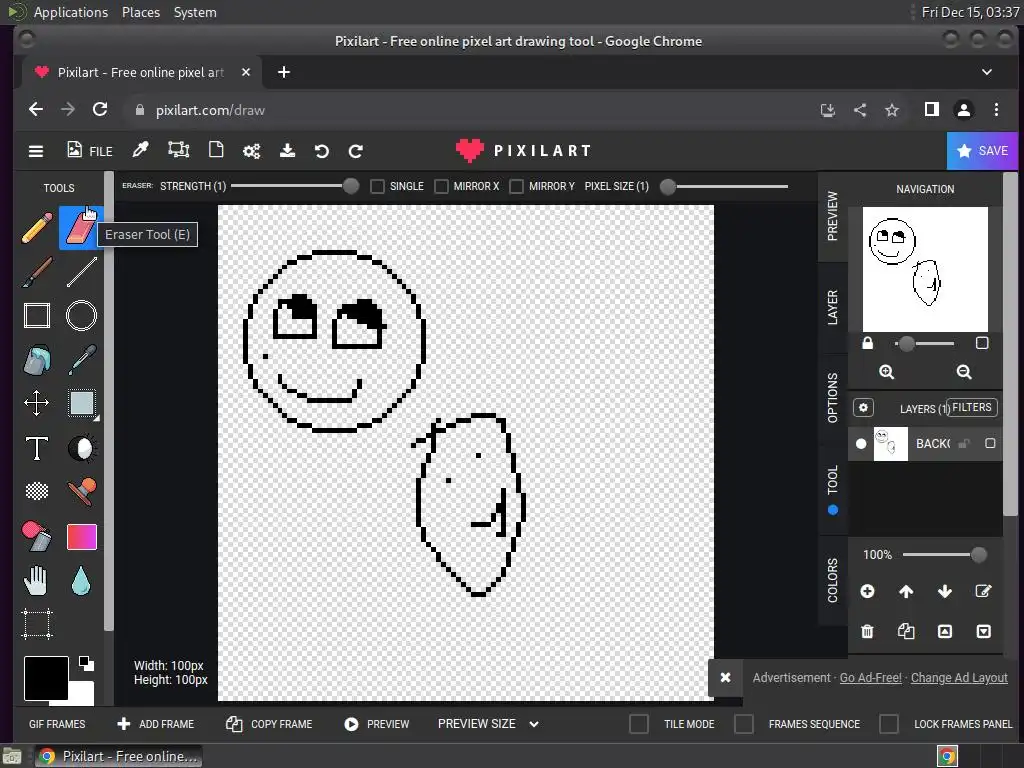Expand the PREVIEW SIZE dropdown
Image resolution: width=1024 pixels, height=768 pixels.
pos(488,724)
